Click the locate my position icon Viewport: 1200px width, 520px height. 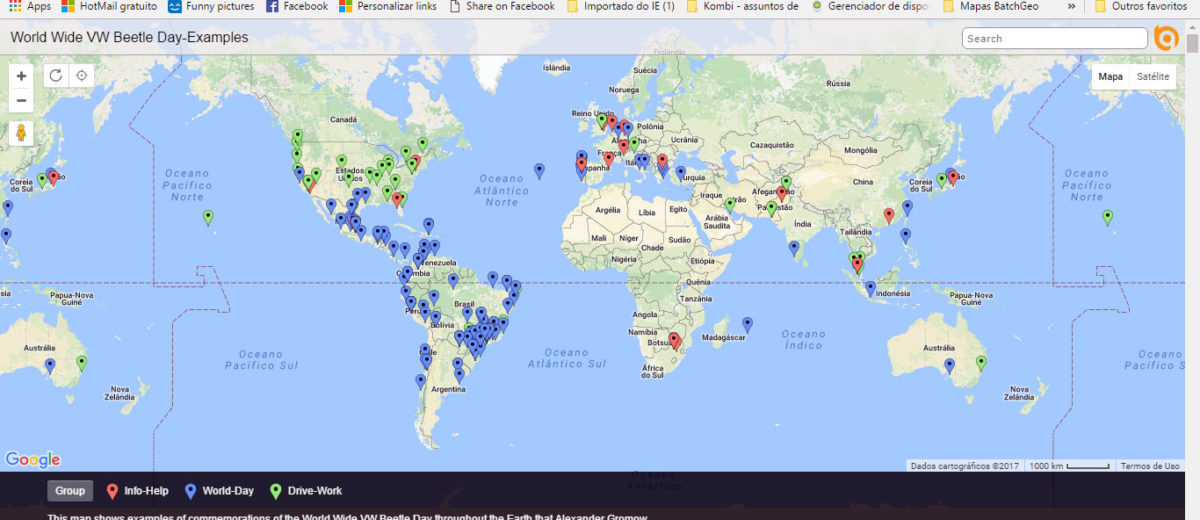[82, 76]
